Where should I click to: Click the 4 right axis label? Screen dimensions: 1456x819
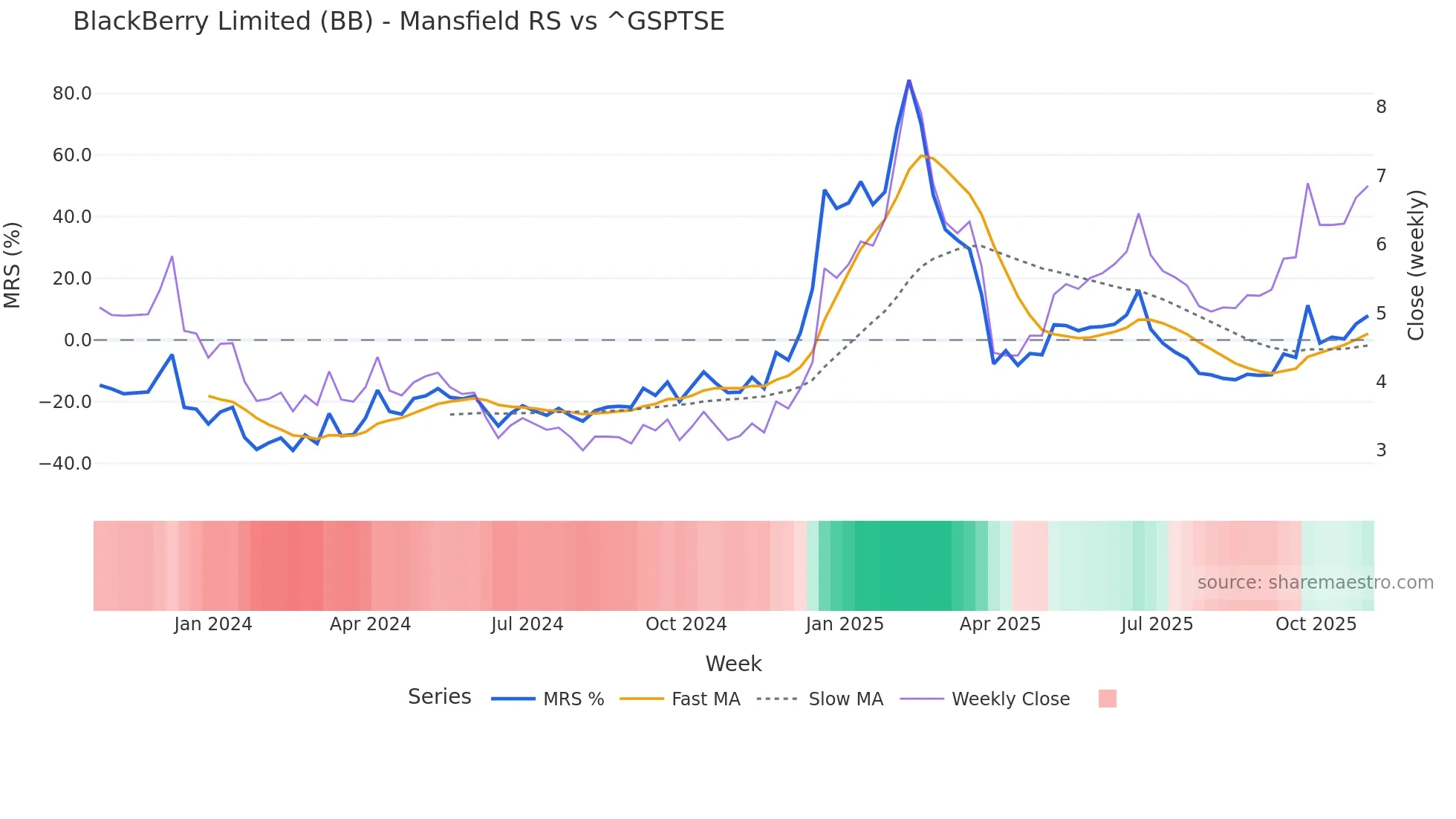(1381, 382)
